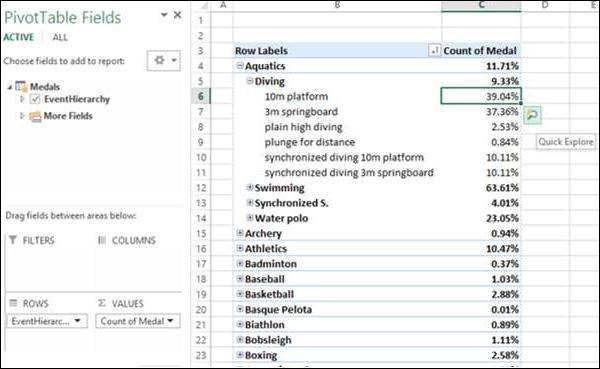The width and height of the screenshot is (600, 369).
Task: Expand the Water polo subgroup
Action: 249,218
